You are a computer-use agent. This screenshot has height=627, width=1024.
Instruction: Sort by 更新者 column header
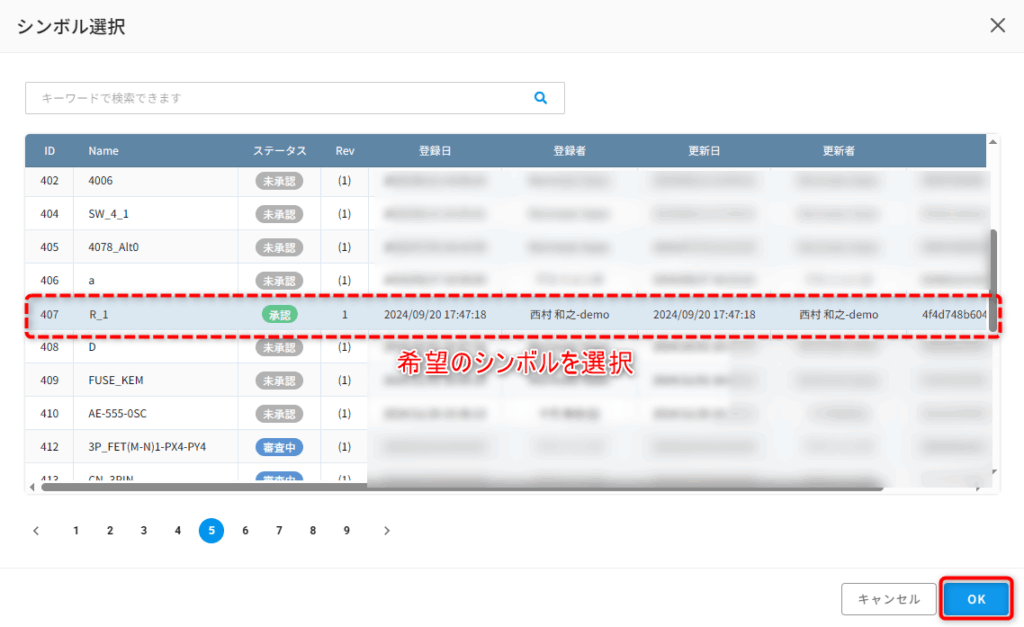(x=839, y=151)
